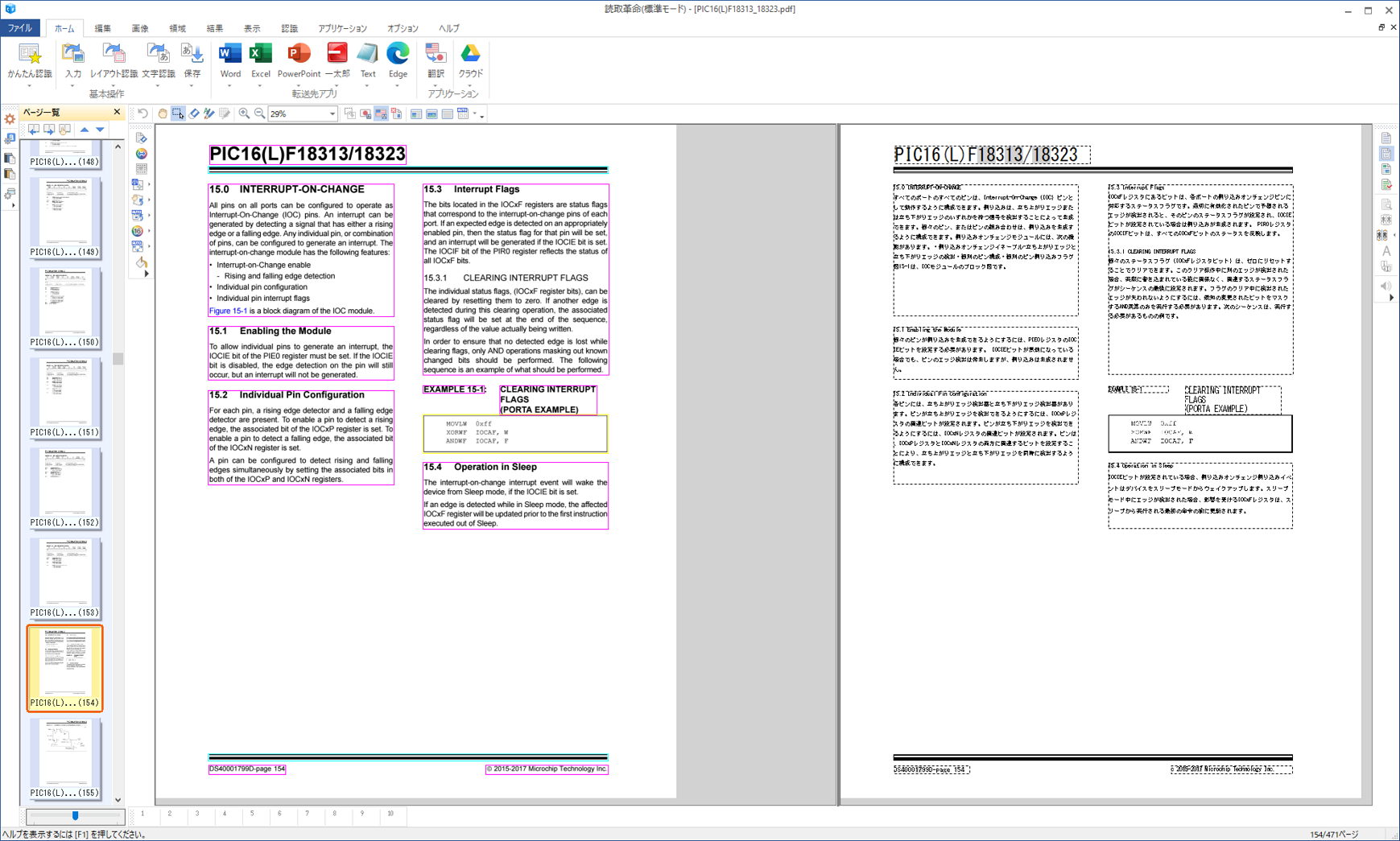Click the かんたん認識 (easy recognition) button

[30, 60]
